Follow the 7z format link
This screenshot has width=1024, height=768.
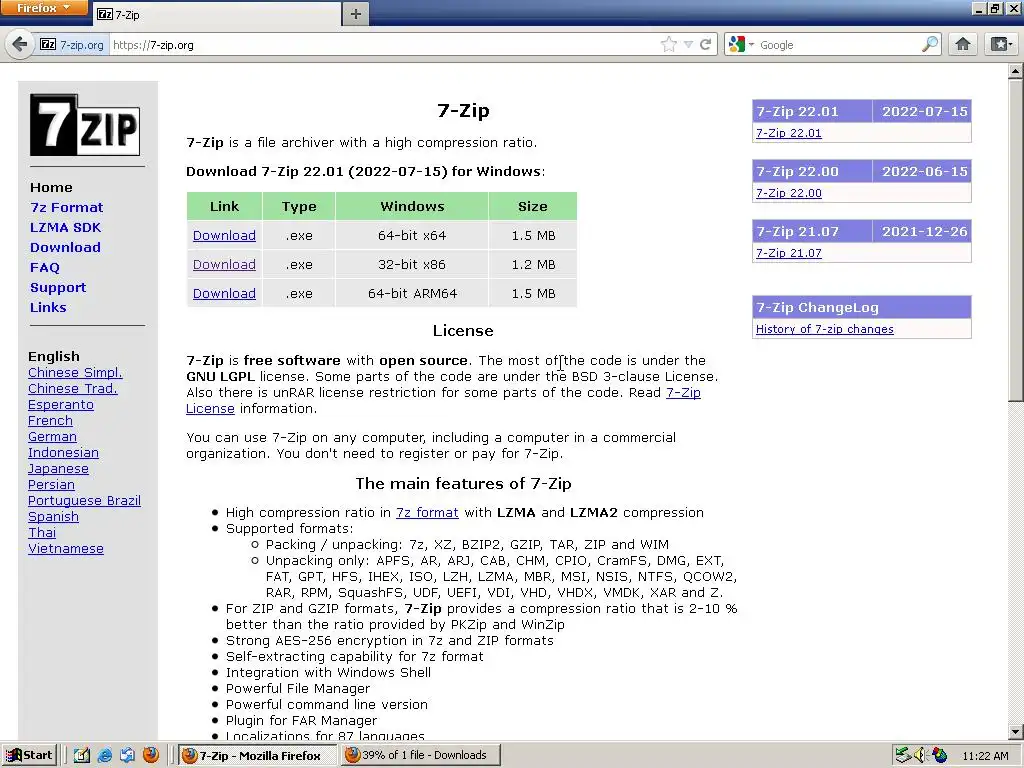pos(427,513)
